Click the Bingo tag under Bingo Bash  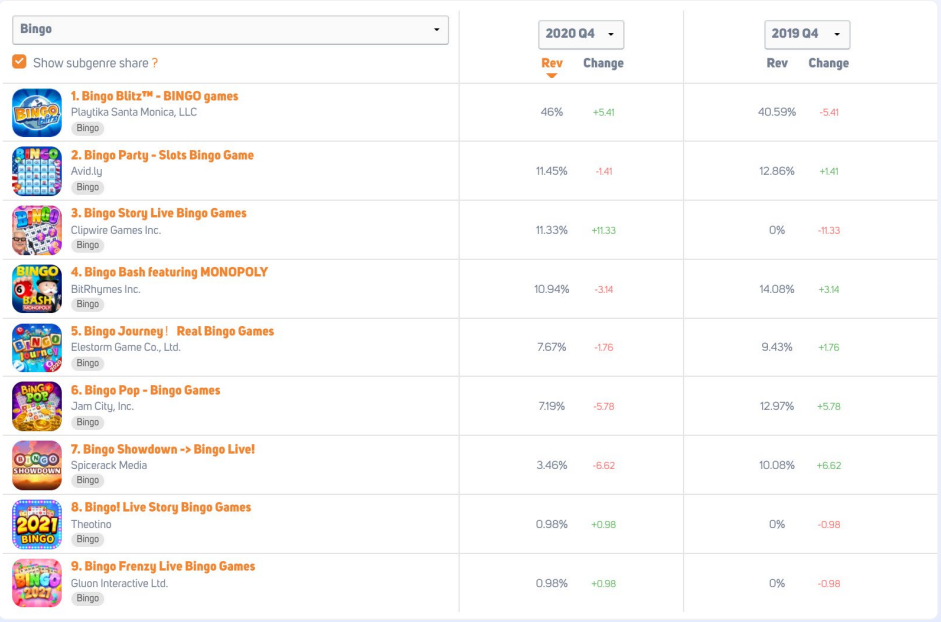[x=88, y=304]
